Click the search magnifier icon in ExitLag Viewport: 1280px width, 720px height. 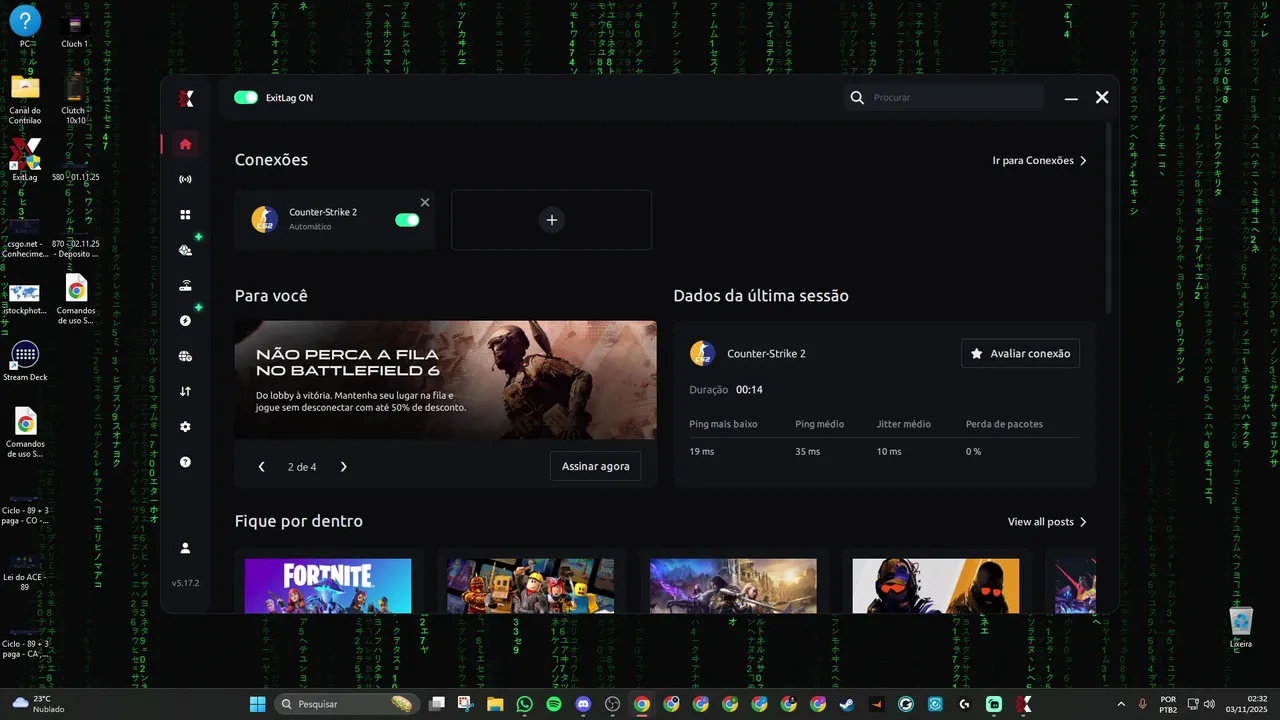pyautogui.click(x=857, y=98)
